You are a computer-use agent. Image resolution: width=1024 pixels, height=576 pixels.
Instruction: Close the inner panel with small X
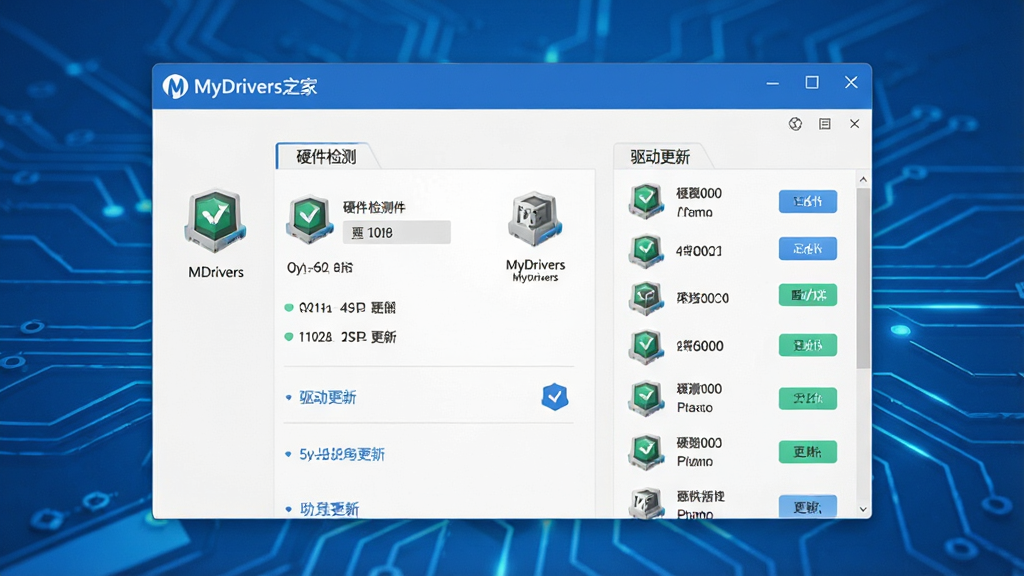point(854,123)
